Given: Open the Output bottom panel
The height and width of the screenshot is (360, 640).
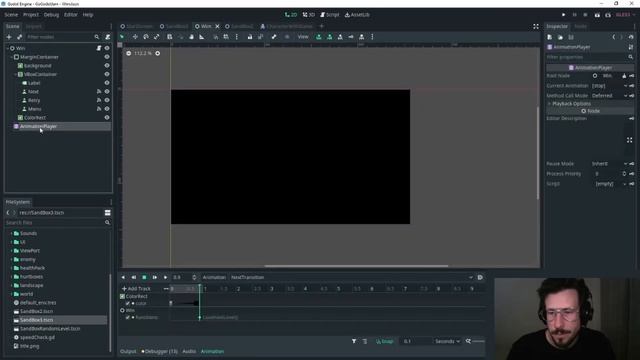Looking at the screenshot, I should click(x=128, y=351).
